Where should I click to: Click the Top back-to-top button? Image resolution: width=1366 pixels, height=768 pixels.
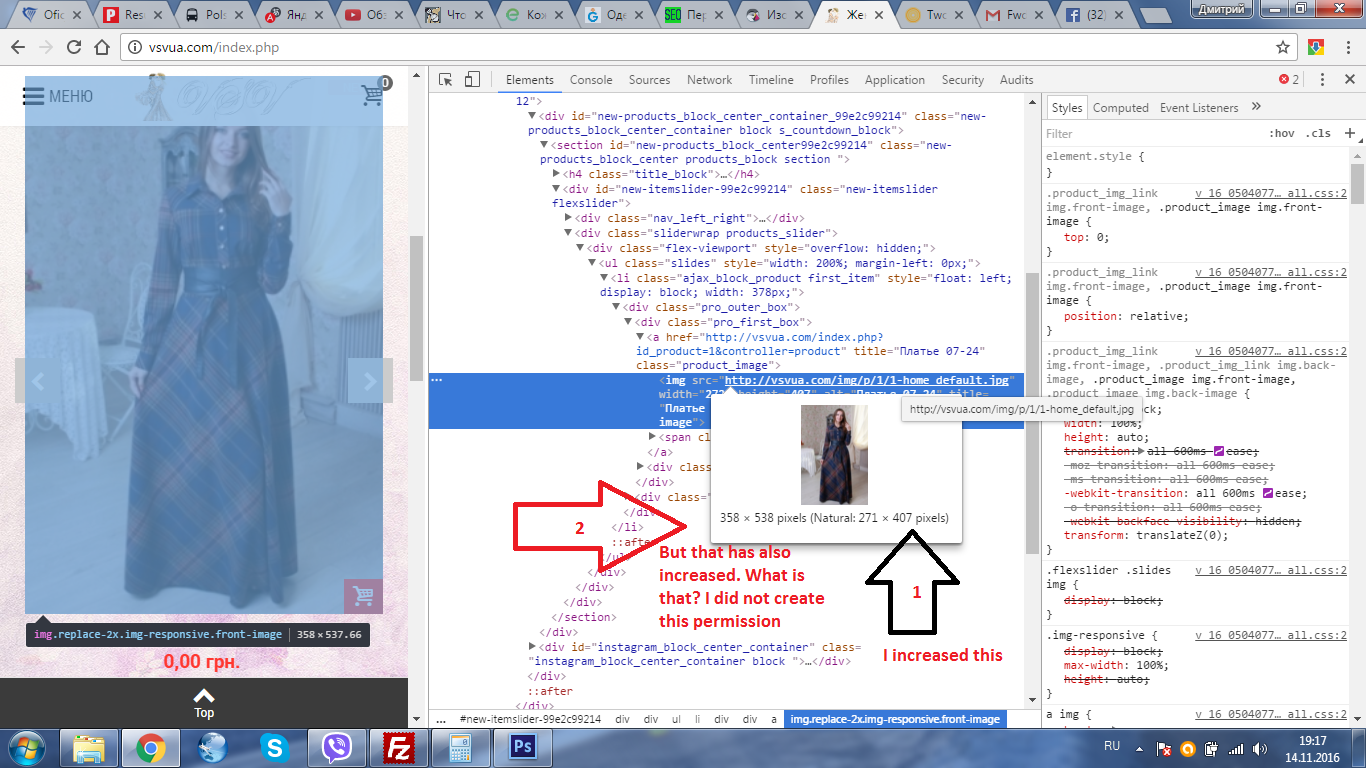[204, 703]
